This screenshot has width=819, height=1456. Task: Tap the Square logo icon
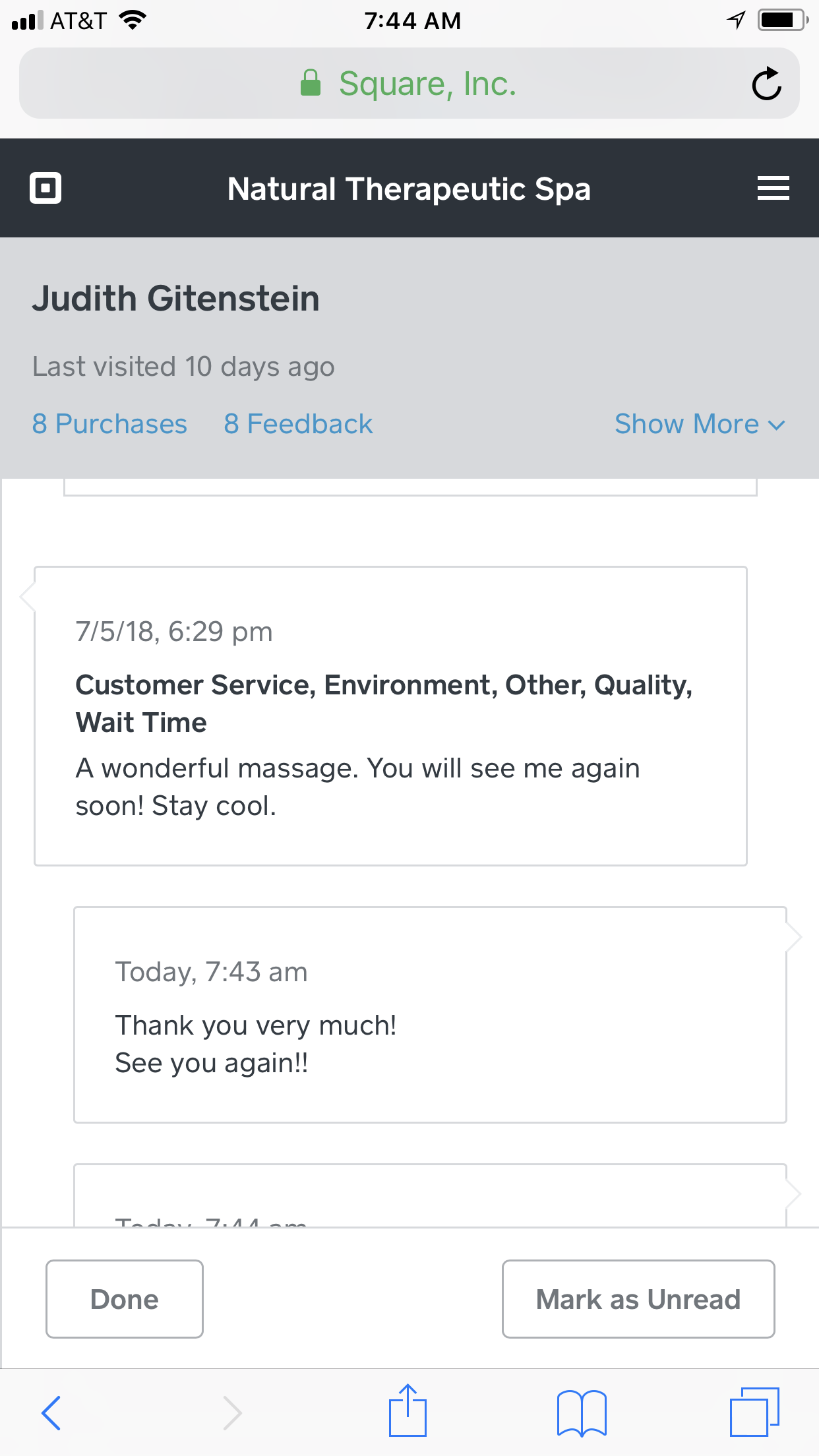point(45,188)
